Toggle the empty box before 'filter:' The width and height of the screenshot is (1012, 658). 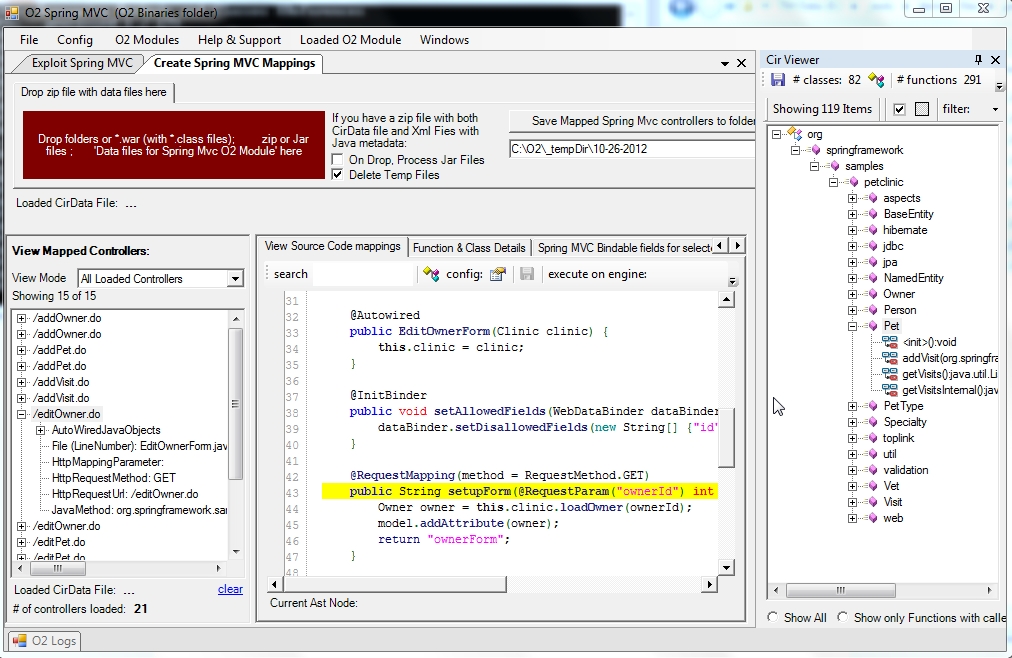(922, 109)
